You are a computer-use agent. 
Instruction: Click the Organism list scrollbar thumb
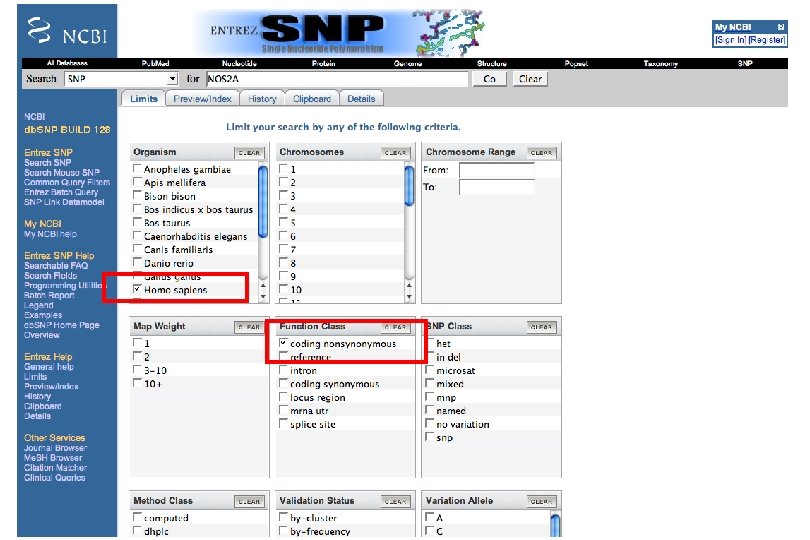pos(263,202)
